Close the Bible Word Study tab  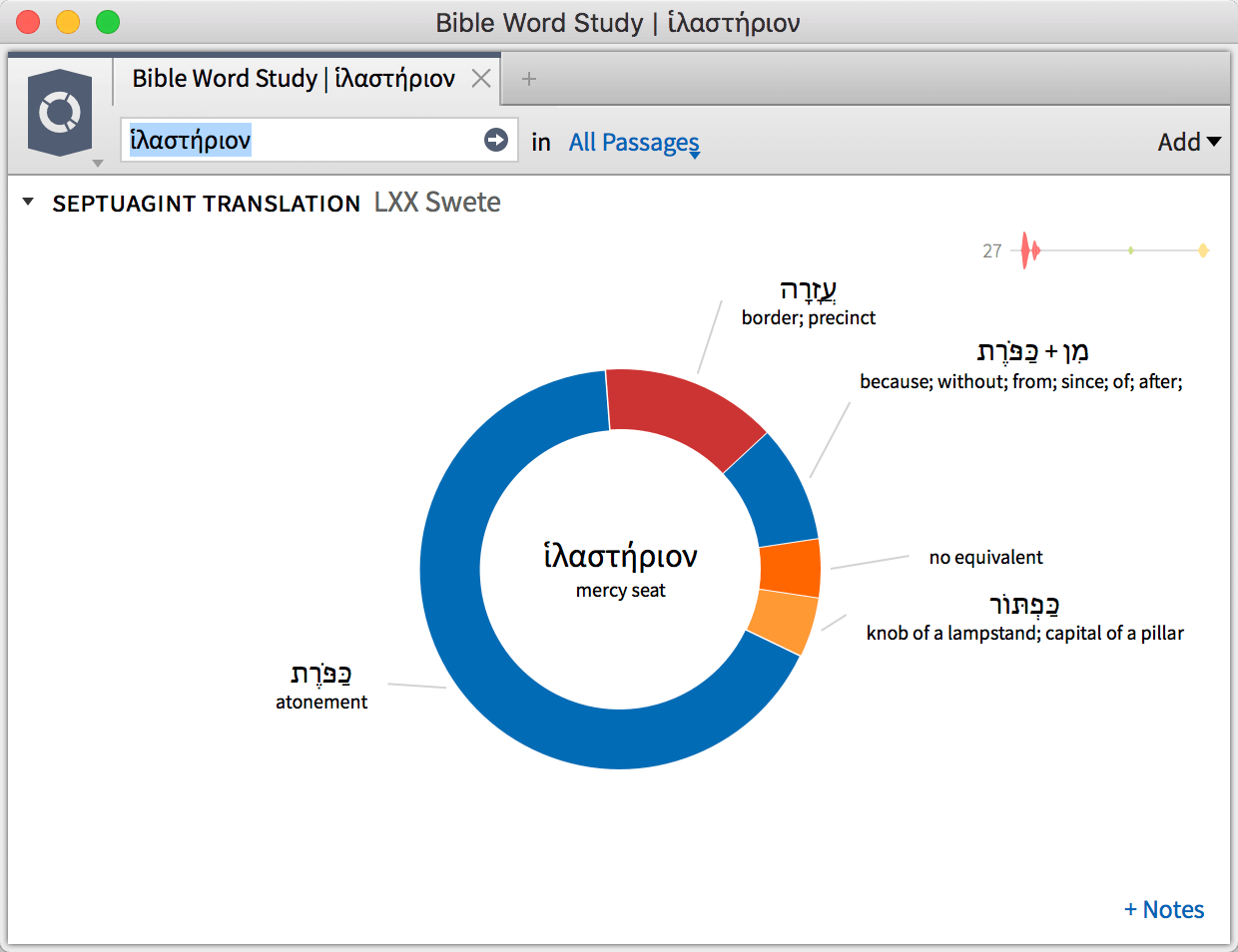coord(481,79)
